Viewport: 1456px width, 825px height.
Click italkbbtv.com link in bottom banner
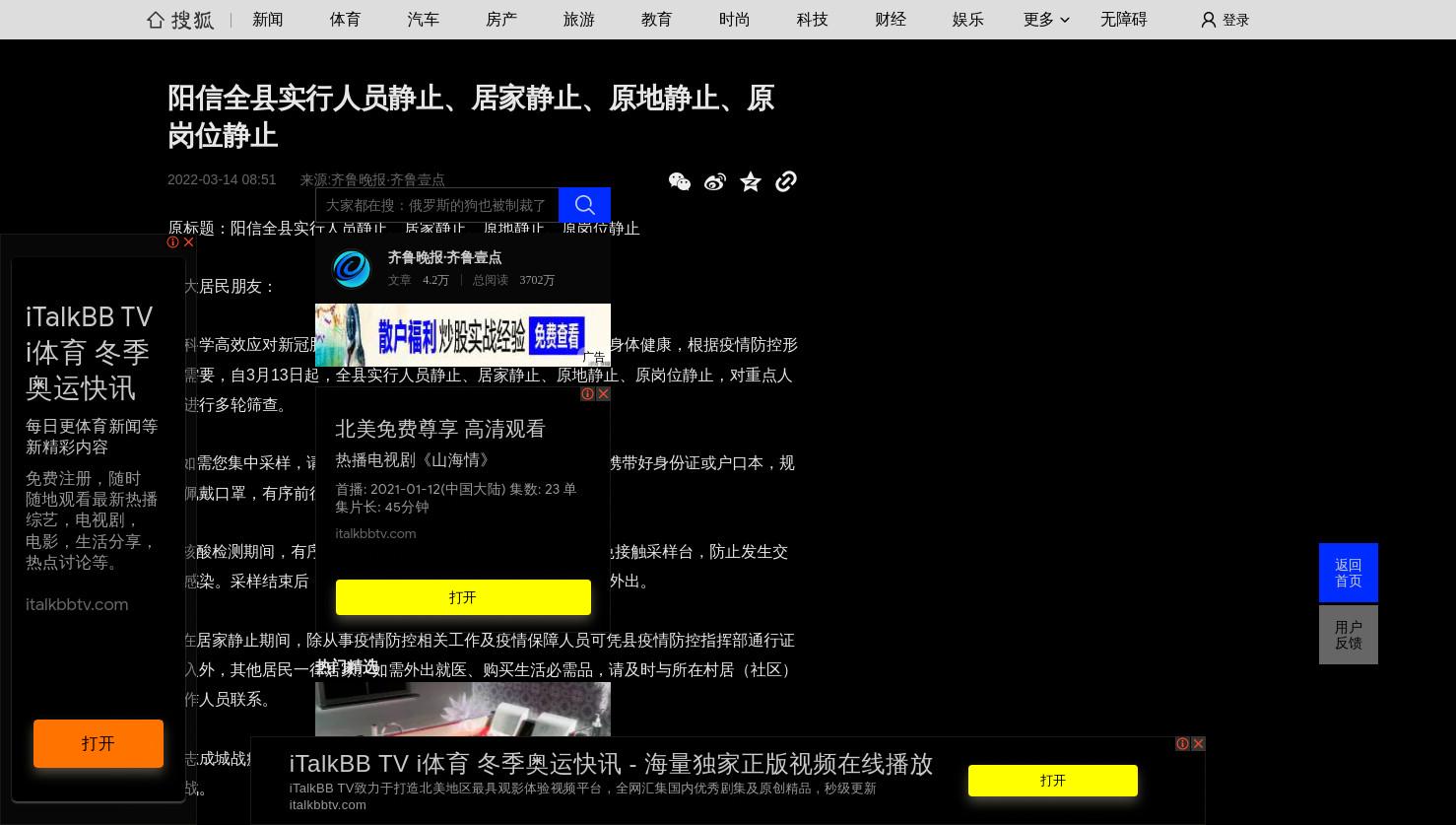tap(327, 804)
